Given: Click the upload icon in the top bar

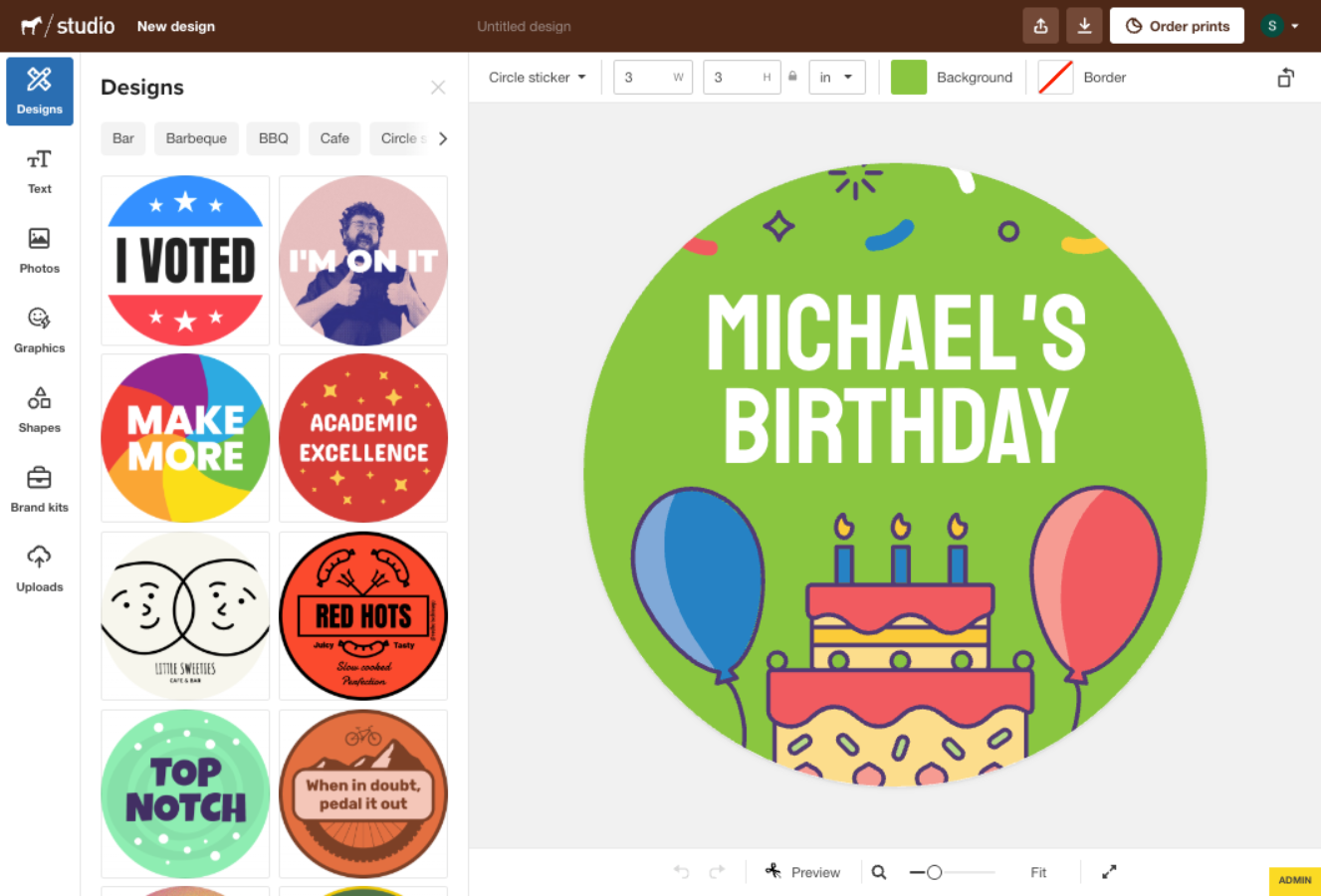Looking at the screenshot, I should [x=1040, y=25].
